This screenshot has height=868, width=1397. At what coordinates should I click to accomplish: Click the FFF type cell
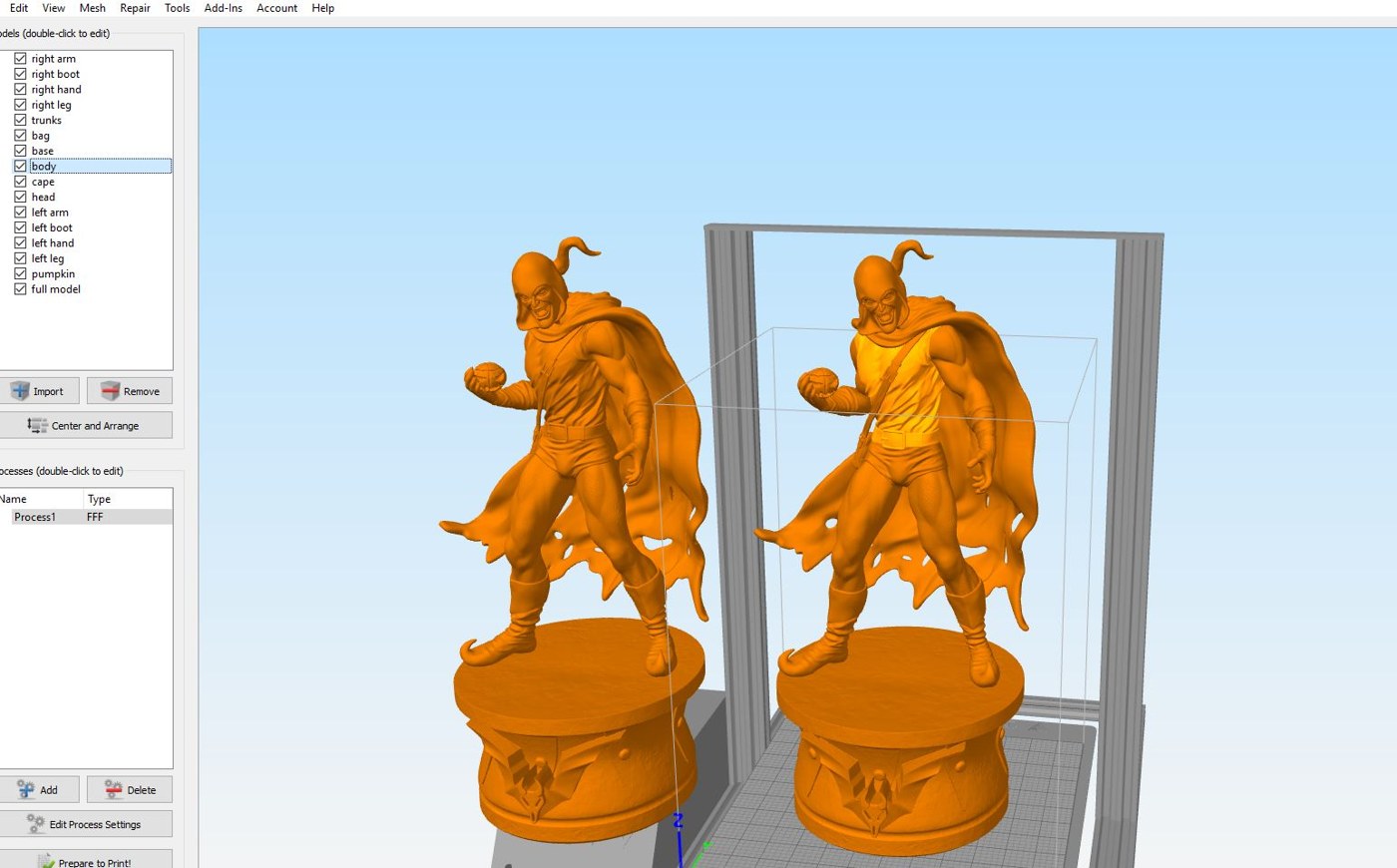pos(95,517)
